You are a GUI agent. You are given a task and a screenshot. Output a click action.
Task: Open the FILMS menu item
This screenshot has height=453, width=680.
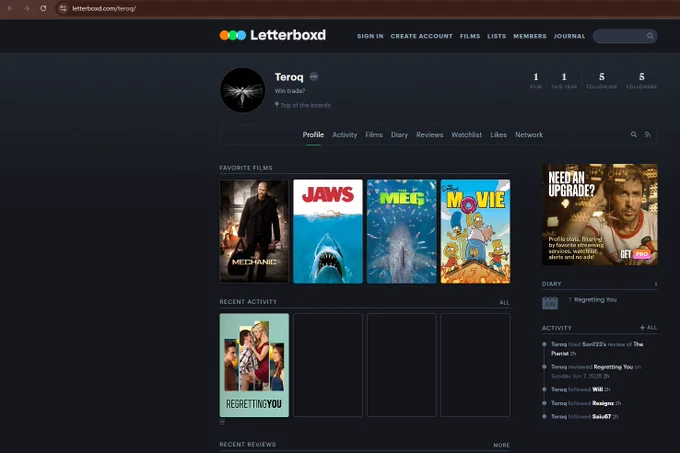(x=470, y=36)
